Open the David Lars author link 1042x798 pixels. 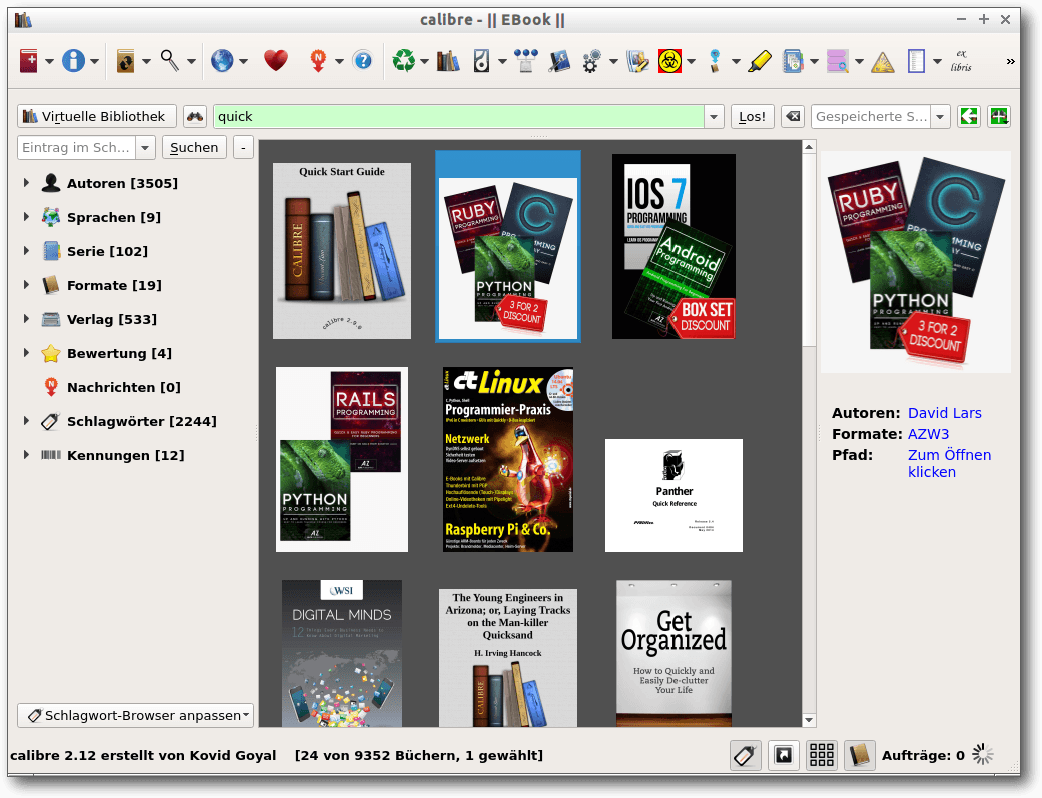point(944,413)
